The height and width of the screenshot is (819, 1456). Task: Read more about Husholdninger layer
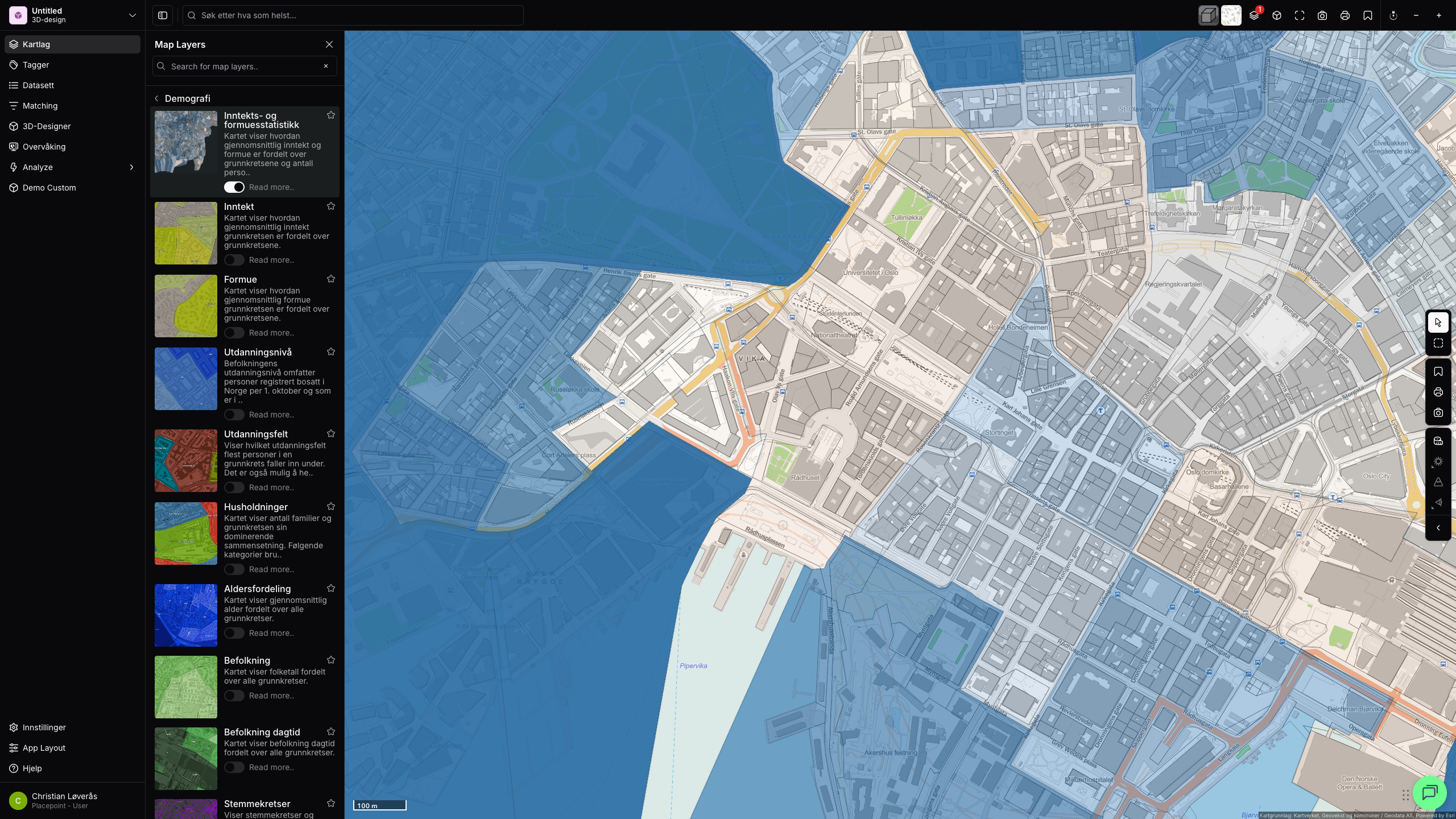(271, 569)
